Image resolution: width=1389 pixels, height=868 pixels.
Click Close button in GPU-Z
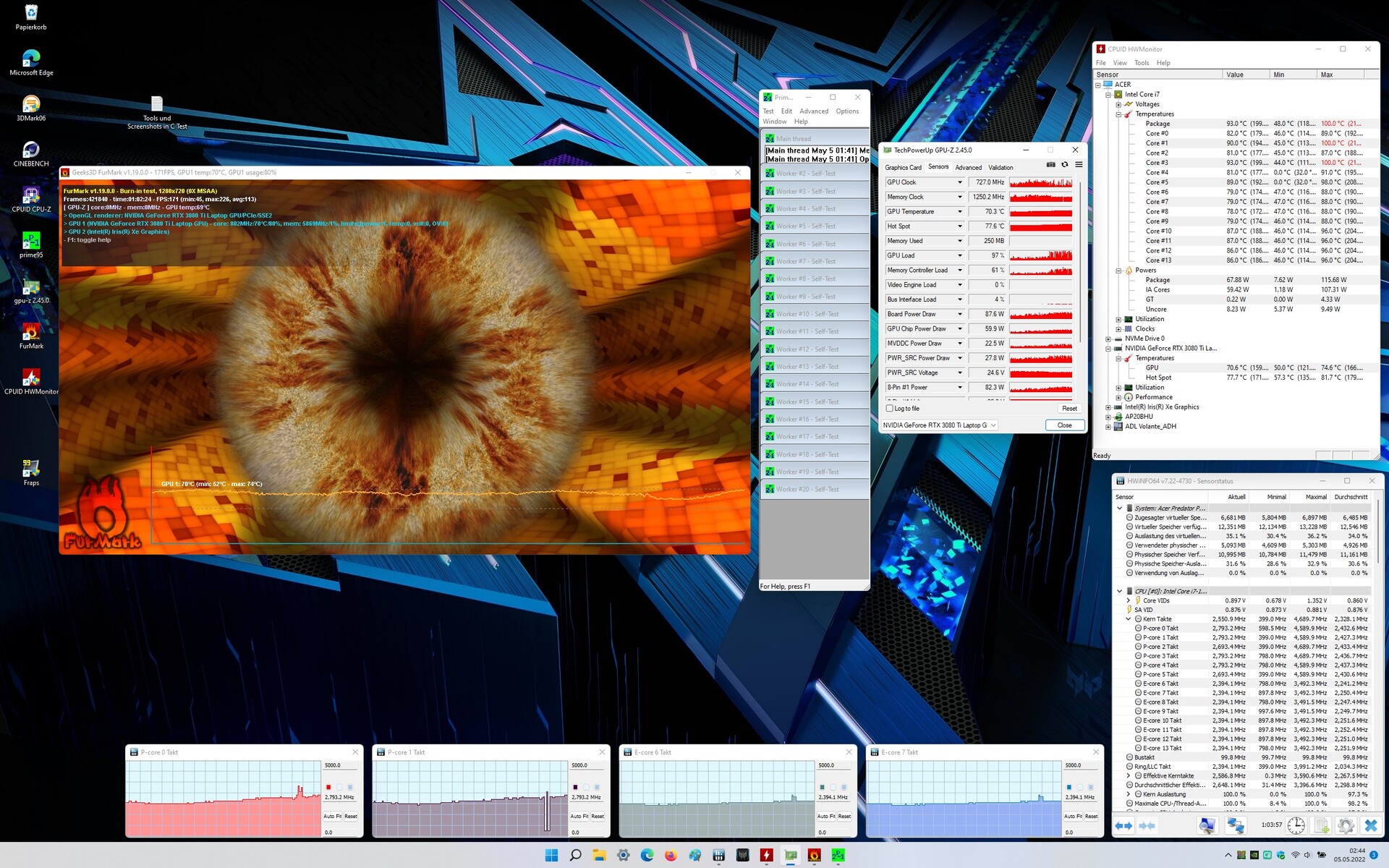[x=1065, y=425]
